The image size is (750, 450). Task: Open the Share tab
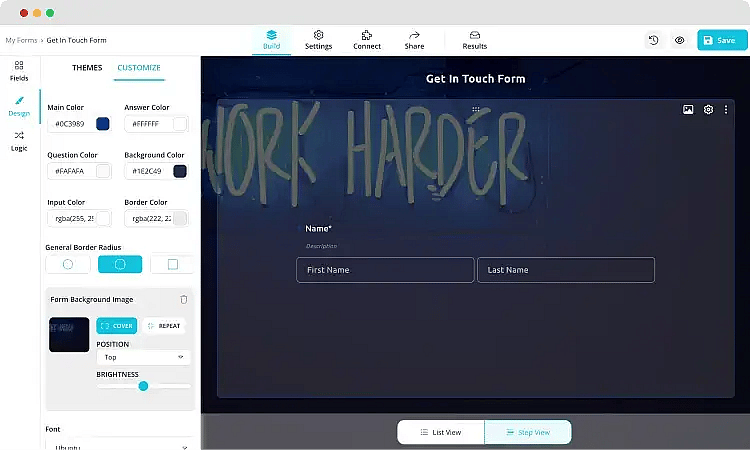click(414, 40)
